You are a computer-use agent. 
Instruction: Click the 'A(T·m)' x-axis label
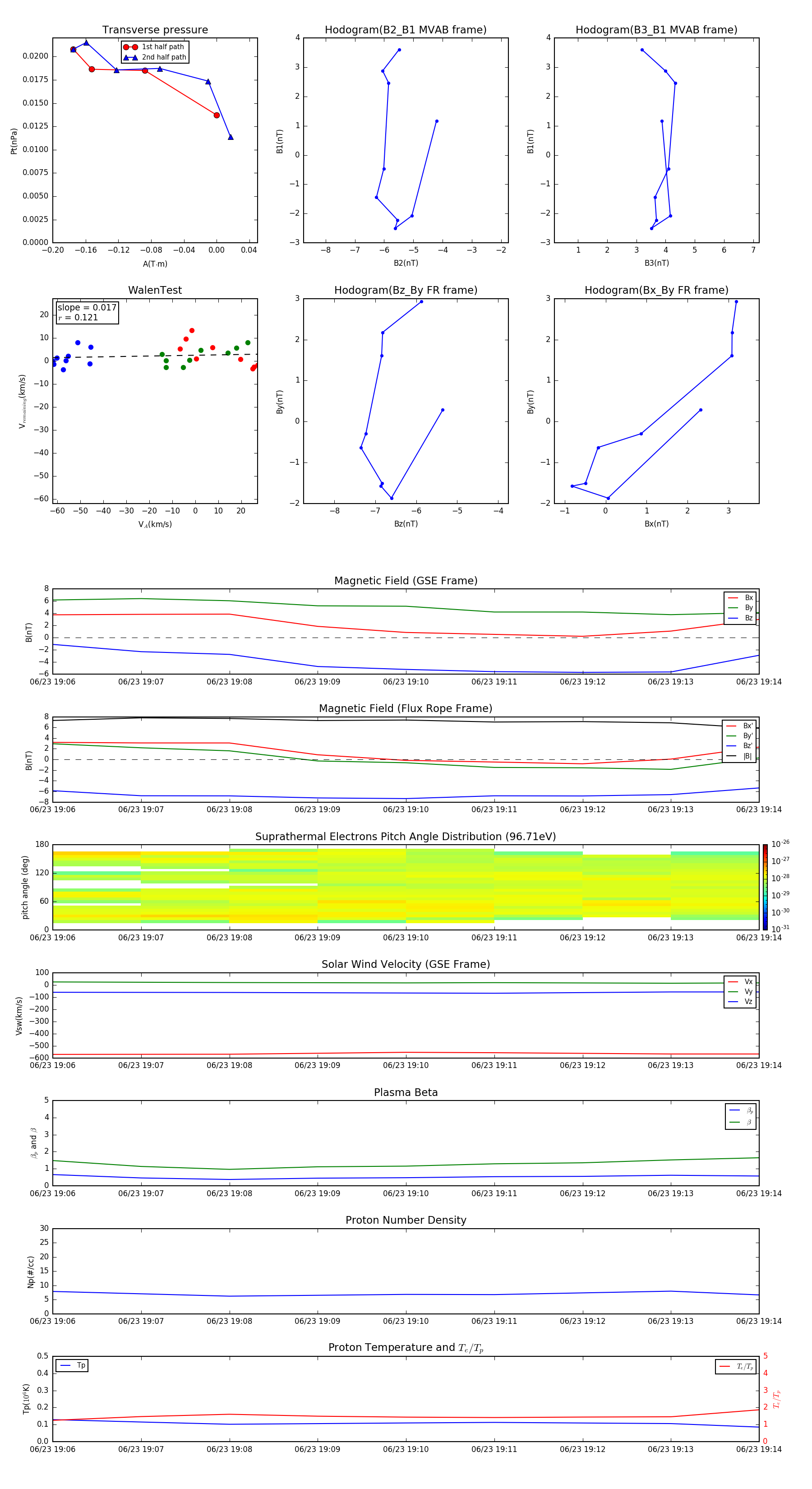[155, 264]
